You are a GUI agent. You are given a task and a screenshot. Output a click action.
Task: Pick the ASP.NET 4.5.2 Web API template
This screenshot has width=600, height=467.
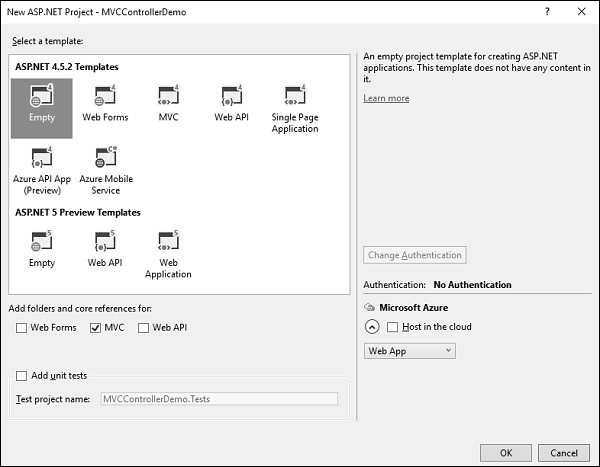click(231, 103)
